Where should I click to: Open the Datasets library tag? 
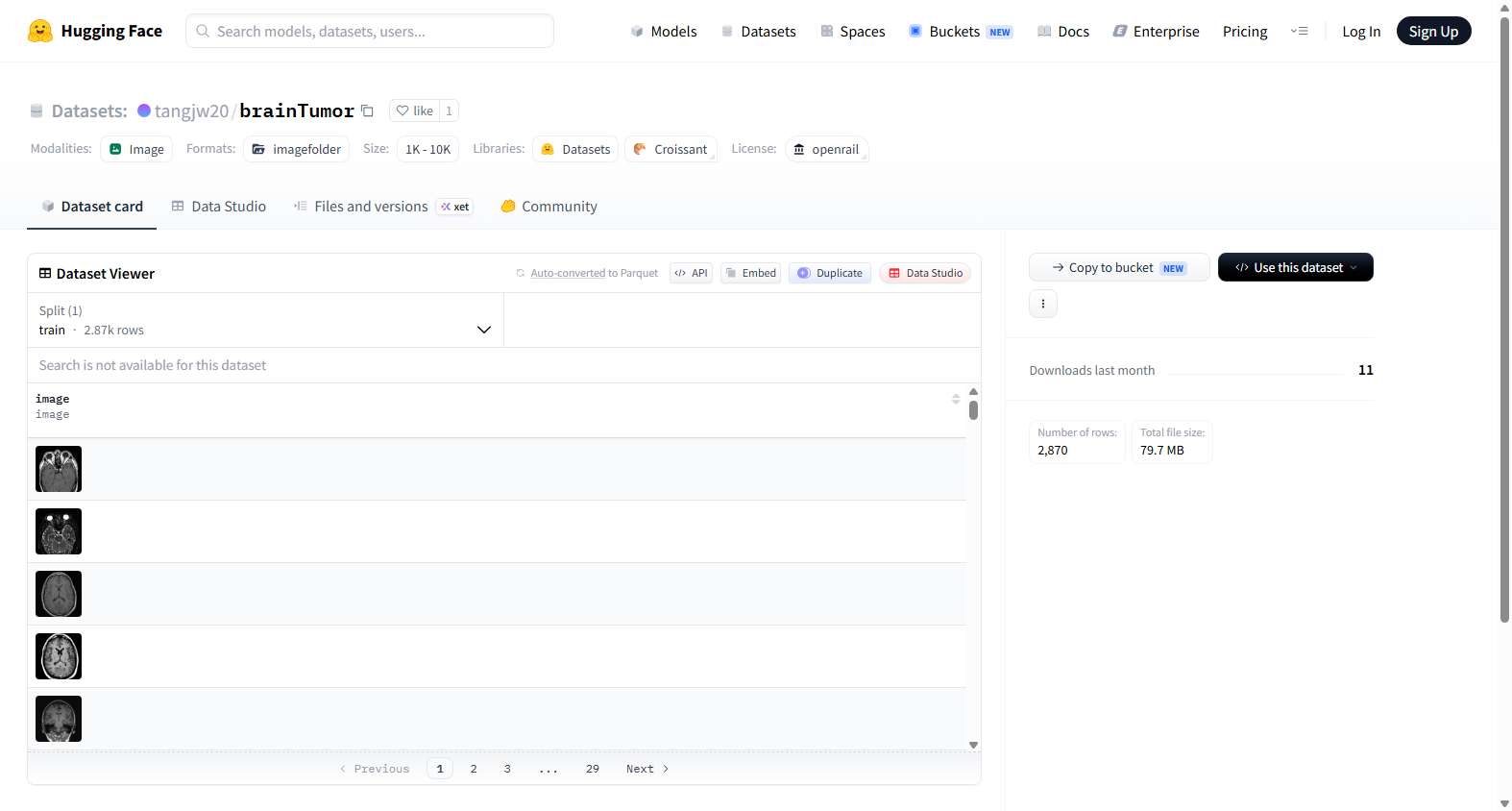(x=575, y=149)
